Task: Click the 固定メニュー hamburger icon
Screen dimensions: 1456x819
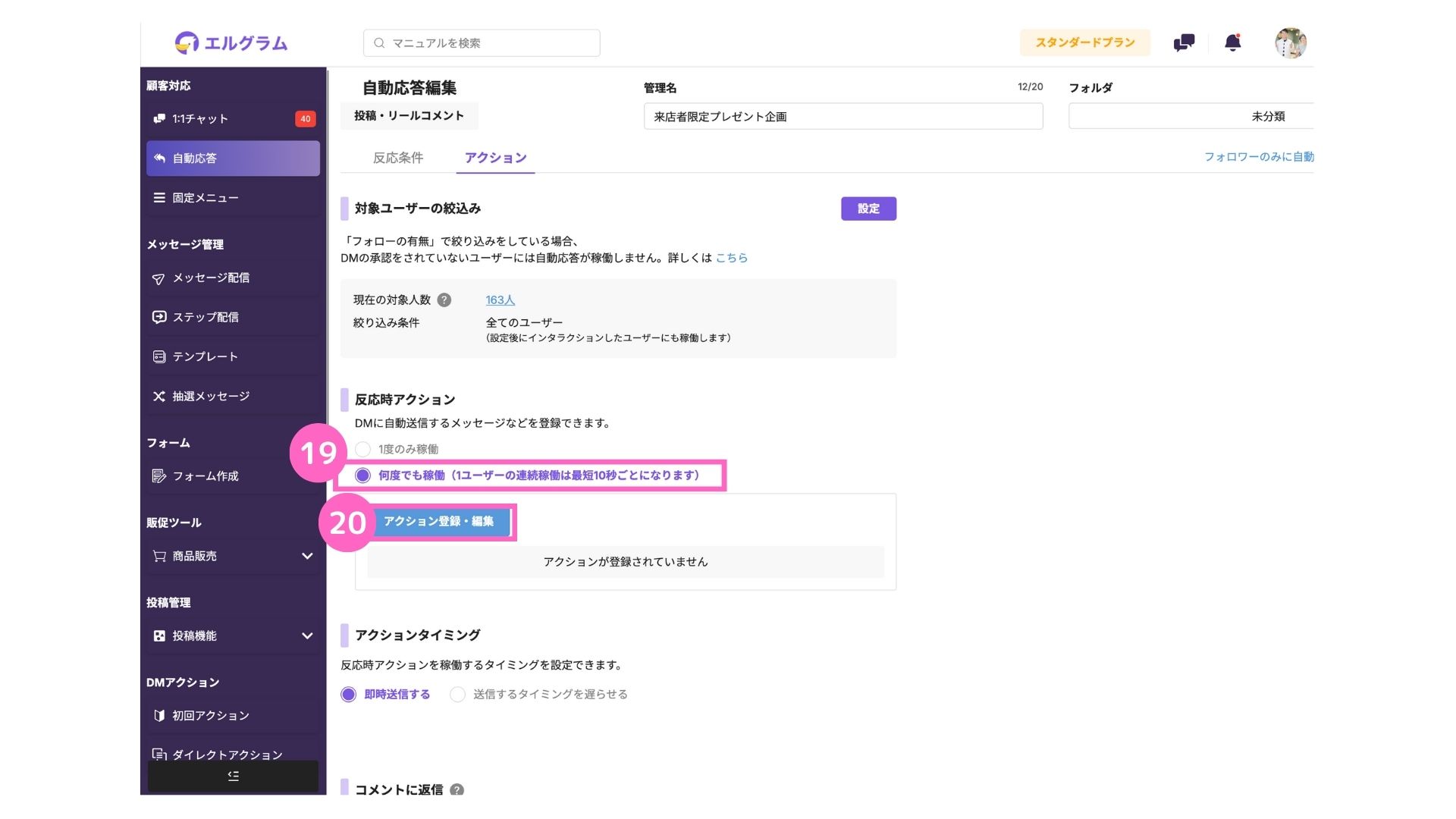Action: coord(159,197)
